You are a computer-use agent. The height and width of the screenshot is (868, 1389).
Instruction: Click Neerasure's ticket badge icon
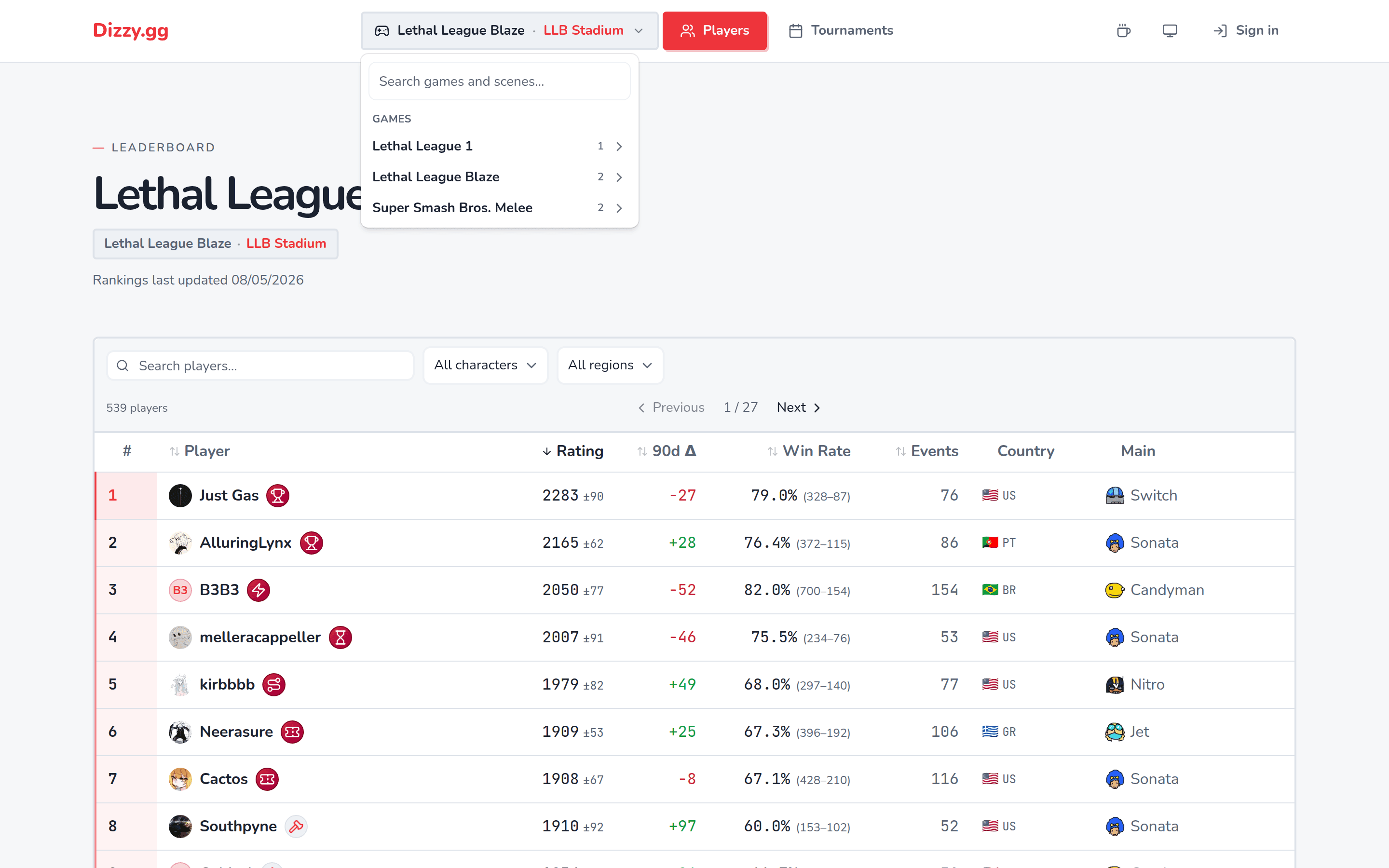pos(292,732)
